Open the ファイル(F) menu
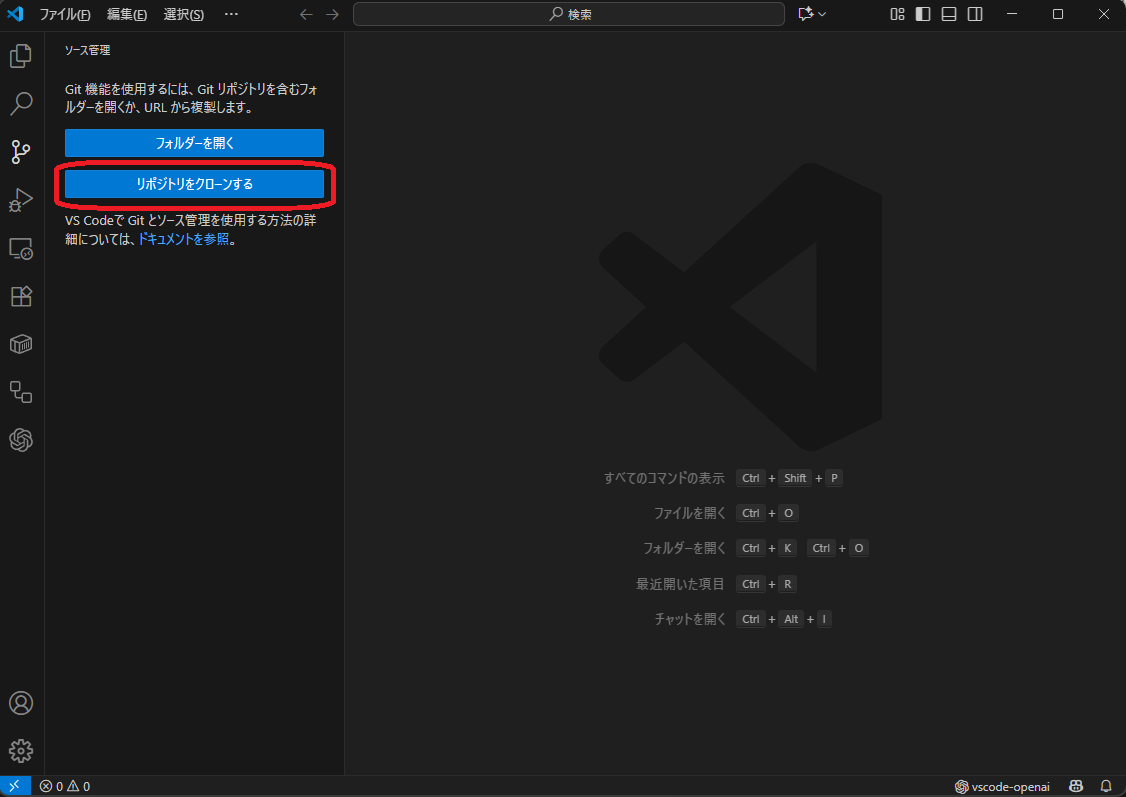The image size is (1126, 797). tap(64, 14)
